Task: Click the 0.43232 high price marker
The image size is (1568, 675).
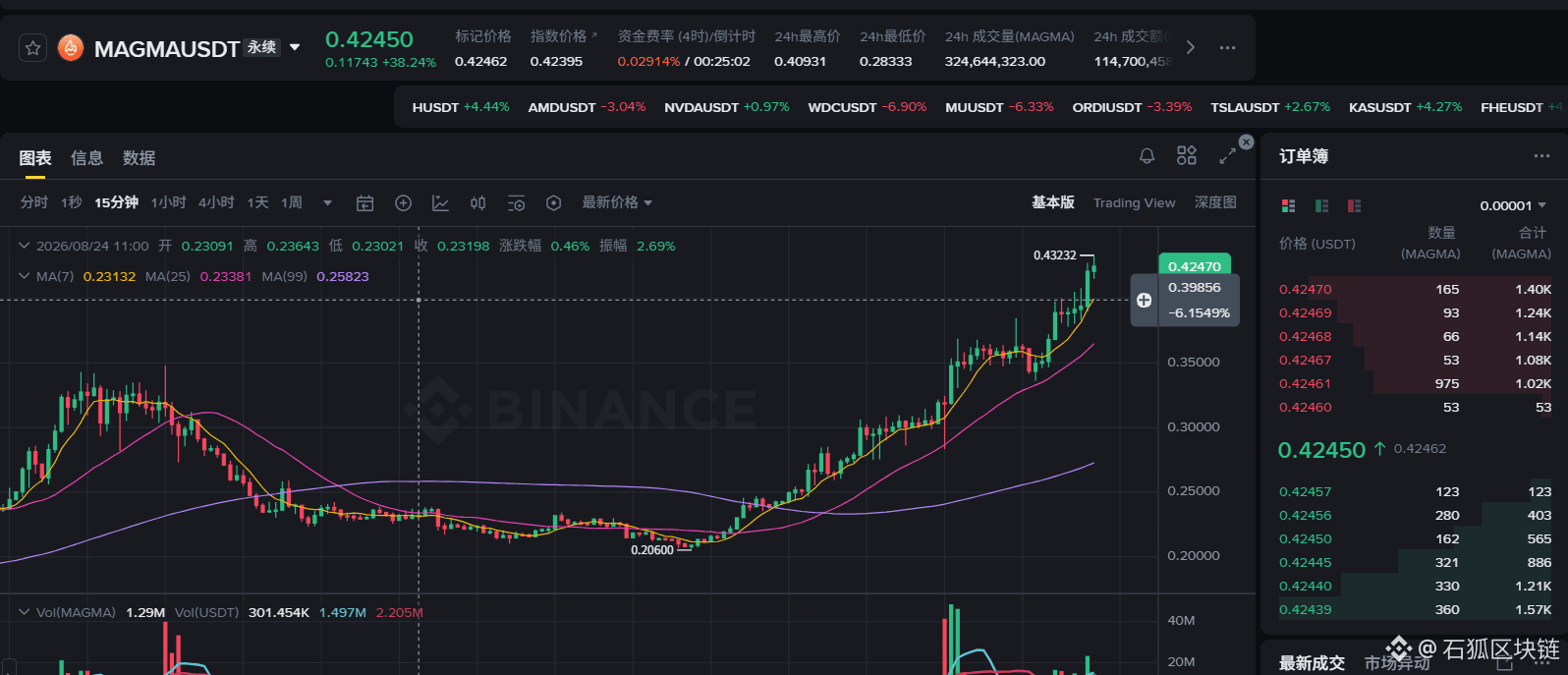Action: [x=1054, y=255]
